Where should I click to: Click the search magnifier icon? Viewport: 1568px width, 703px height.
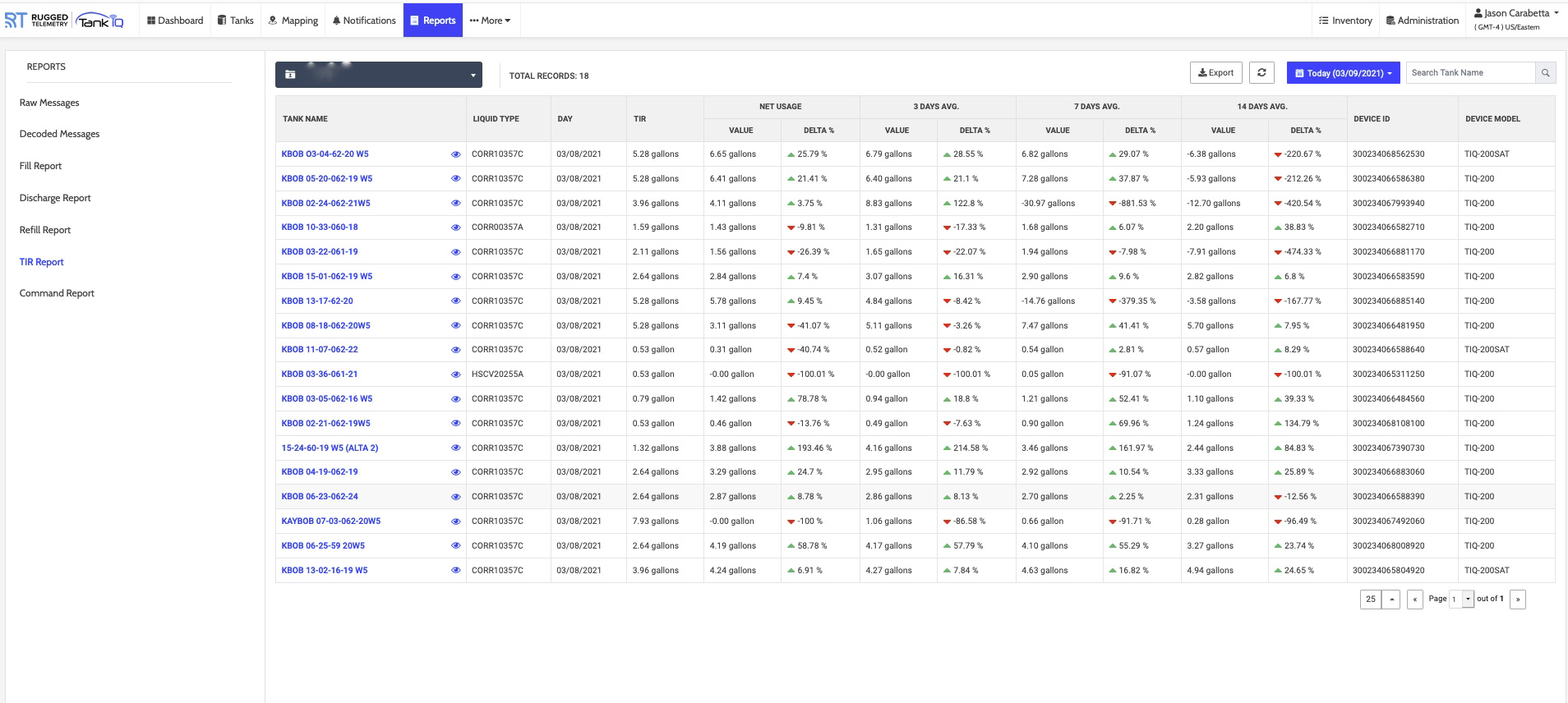pos(1545,73)
